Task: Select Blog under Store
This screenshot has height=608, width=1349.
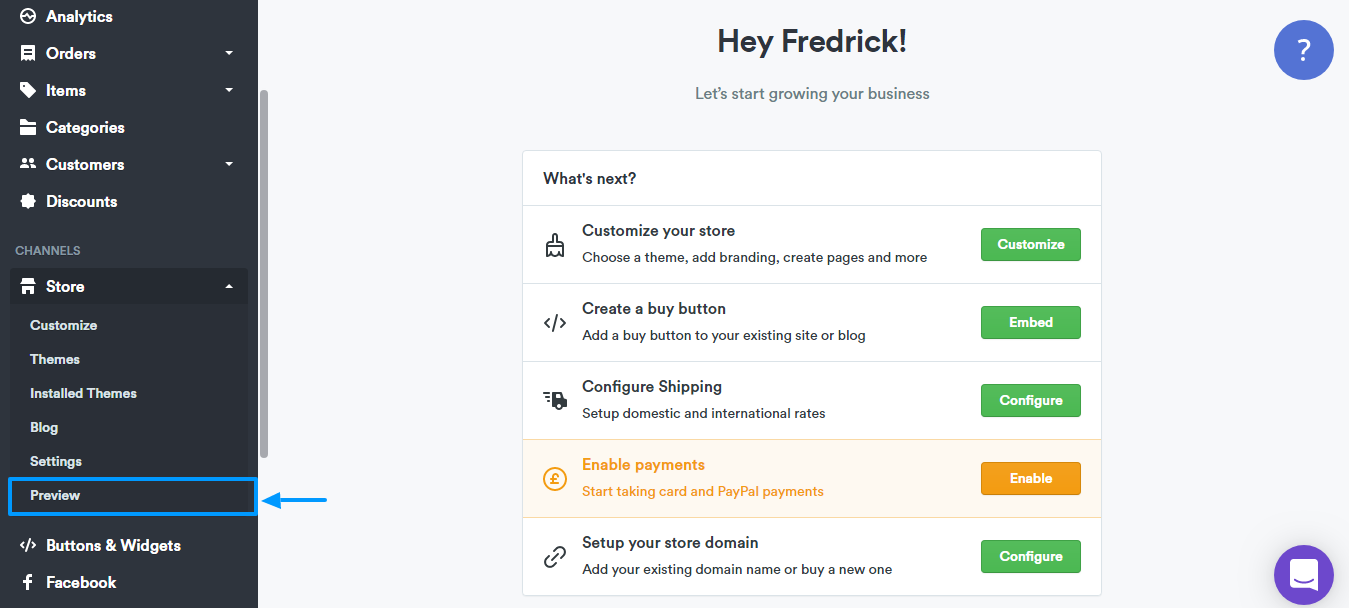Action: click(x=44, y=427)
